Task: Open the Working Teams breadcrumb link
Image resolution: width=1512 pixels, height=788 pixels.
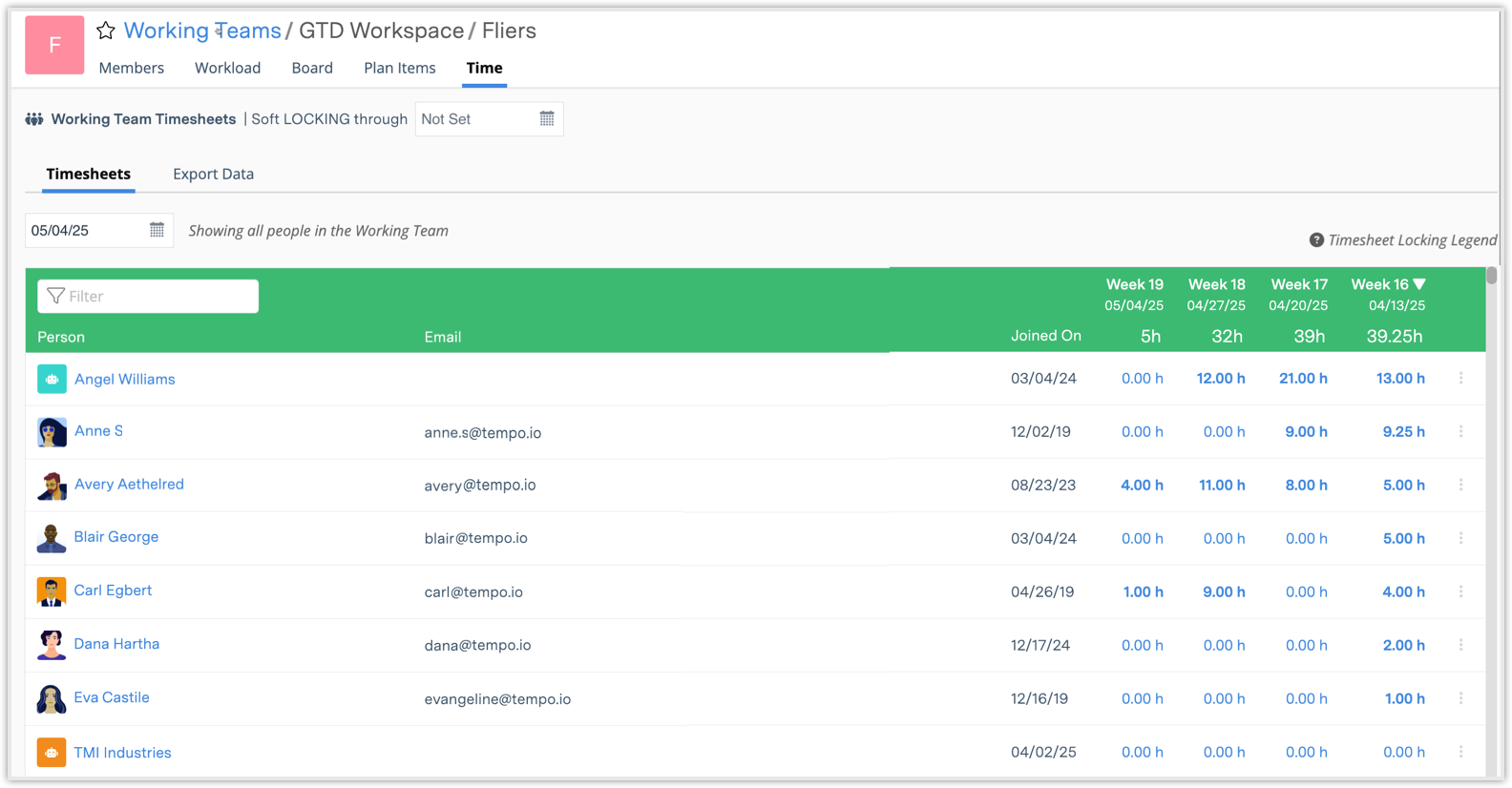Action: click(x=202, y=31)
